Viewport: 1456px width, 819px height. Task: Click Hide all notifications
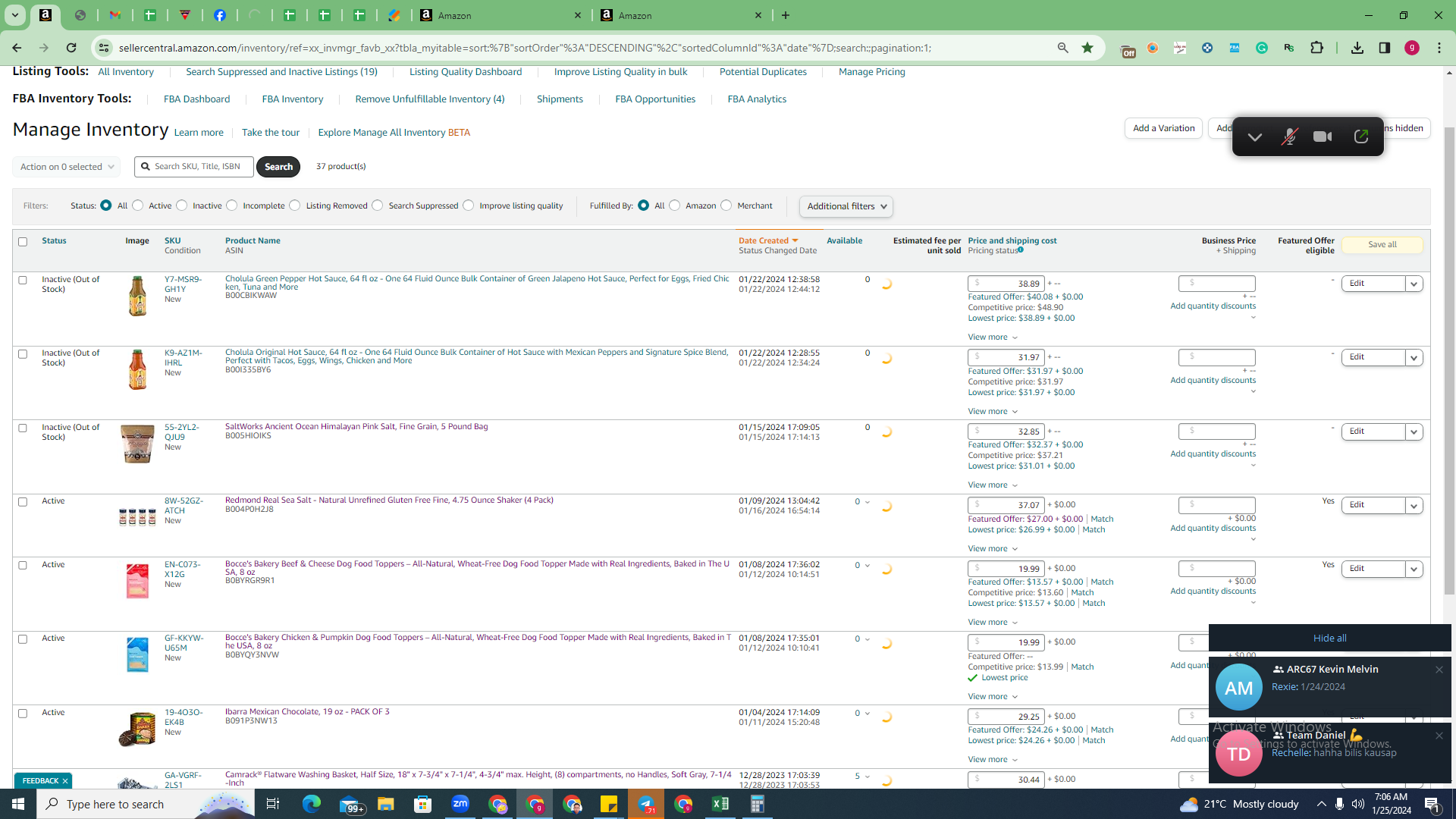pos(1329,638)
